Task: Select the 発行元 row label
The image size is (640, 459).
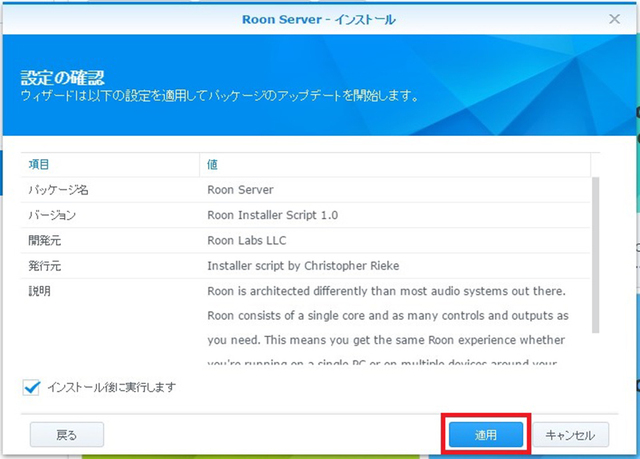Action: point(44,266)
